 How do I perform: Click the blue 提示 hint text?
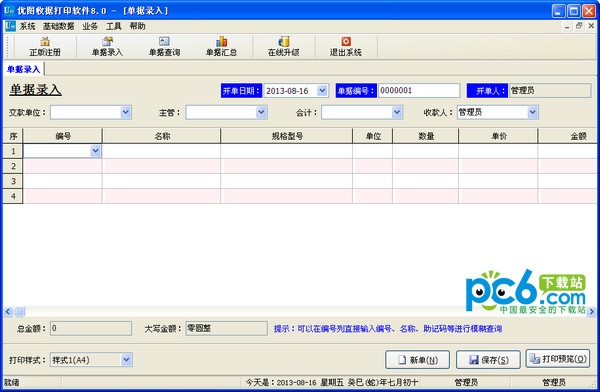(388, 328)
